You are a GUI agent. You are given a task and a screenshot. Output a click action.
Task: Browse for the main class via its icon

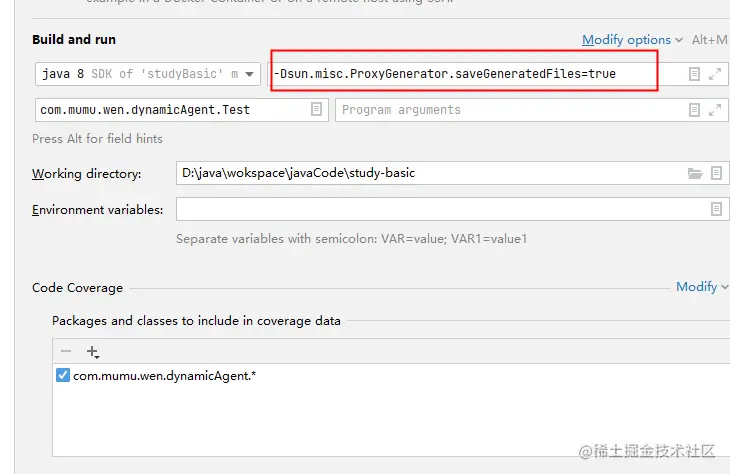point(317,109)
